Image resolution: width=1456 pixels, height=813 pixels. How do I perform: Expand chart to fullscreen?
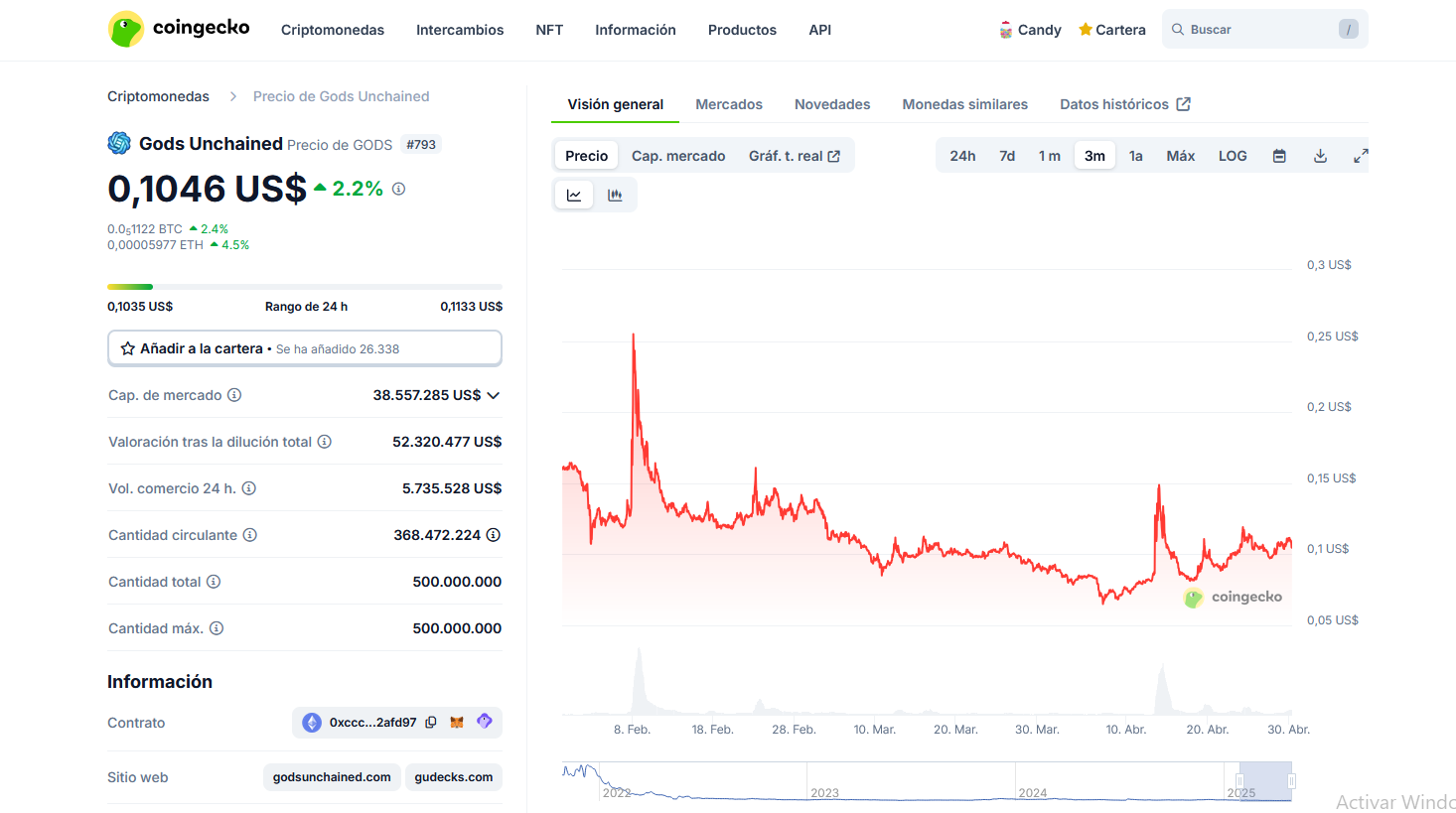point(1361,156)
